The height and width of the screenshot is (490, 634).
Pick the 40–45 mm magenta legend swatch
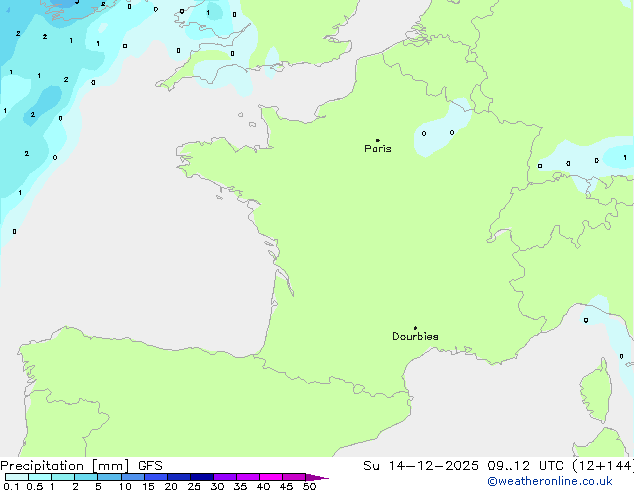[271, 477]
